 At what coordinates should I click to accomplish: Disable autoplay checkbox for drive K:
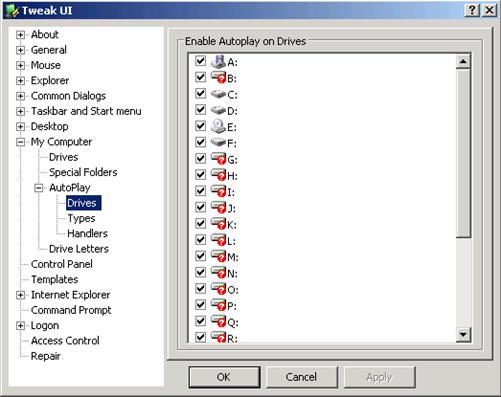click(x=201, y=223)
